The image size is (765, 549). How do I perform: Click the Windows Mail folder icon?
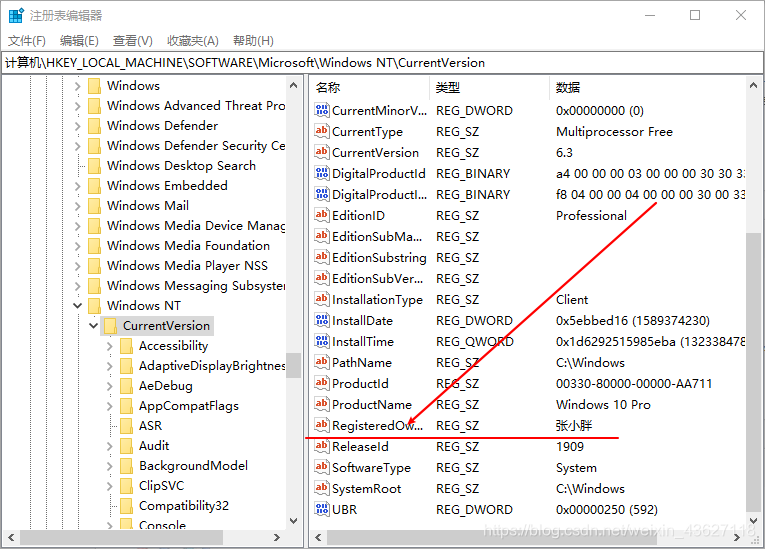[x=94, y=206]
